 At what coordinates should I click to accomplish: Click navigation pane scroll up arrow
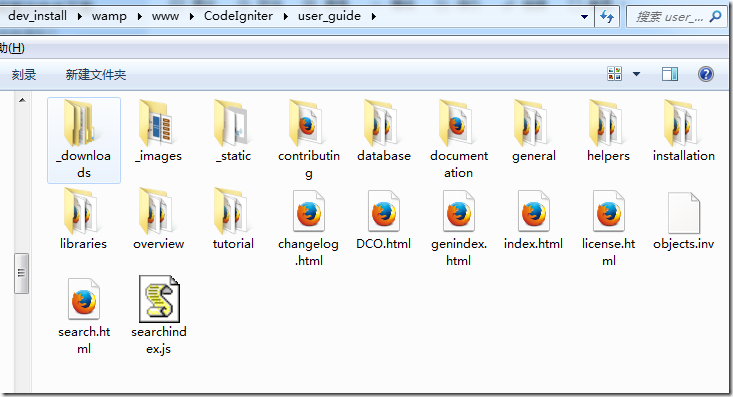click(22, 100)
